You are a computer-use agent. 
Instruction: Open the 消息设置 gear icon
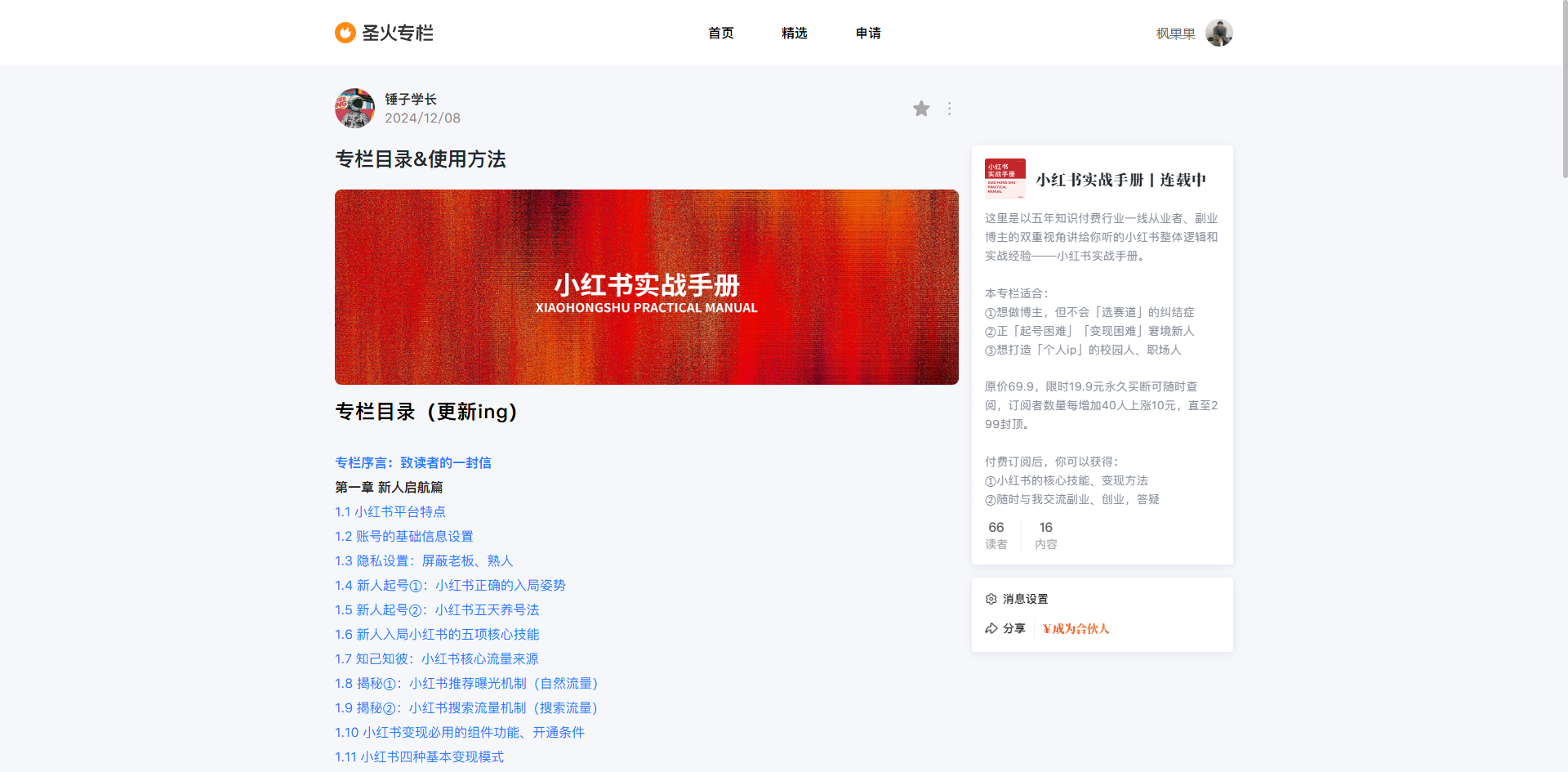pyautogui.click(x=991, y=599)
